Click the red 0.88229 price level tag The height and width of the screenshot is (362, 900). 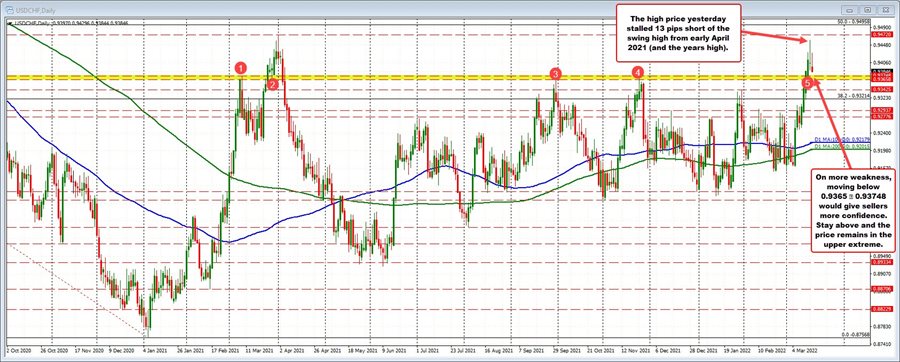pos(883,309)
